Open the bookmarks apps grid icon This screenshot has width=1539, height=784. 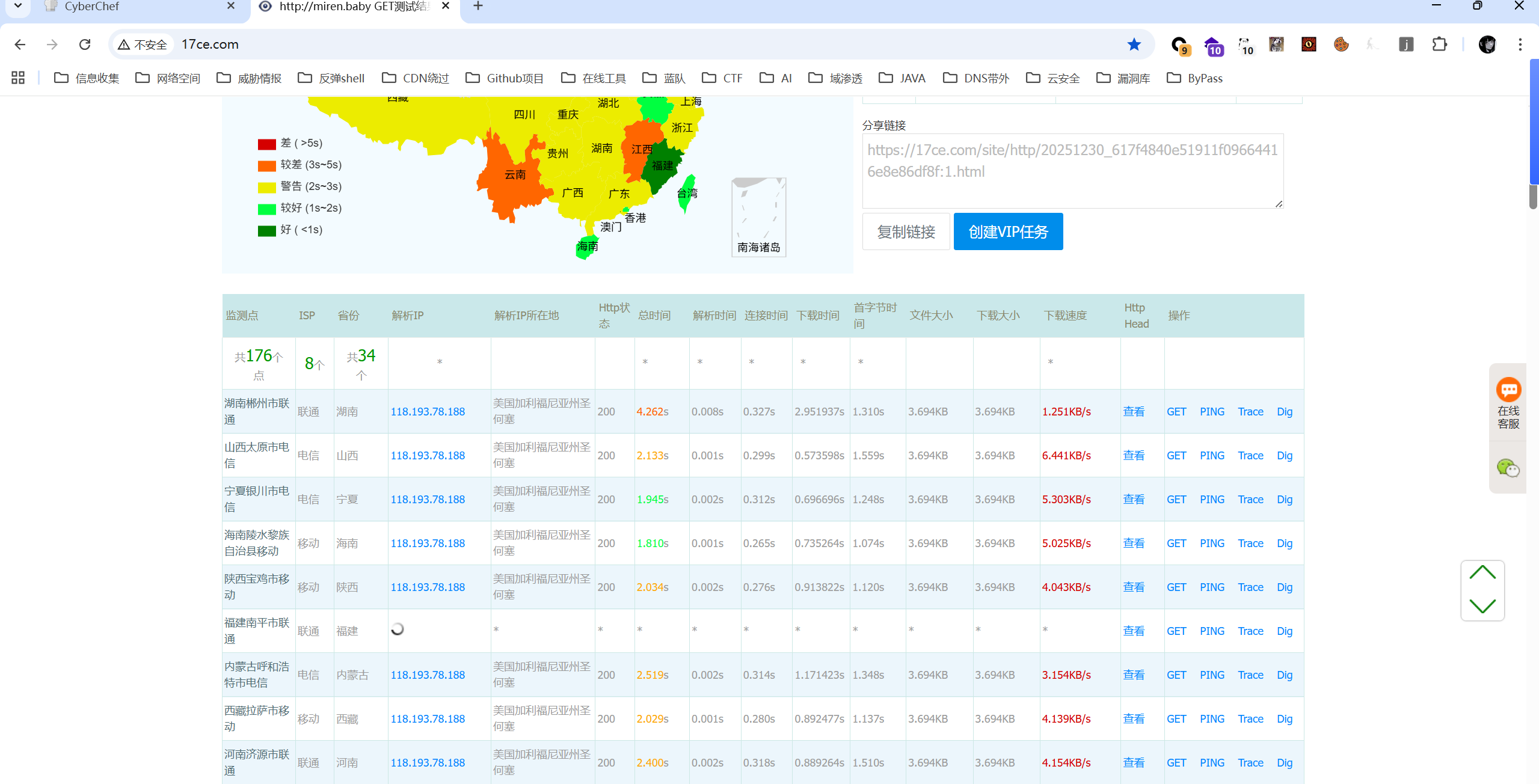(x=18, y=78)
